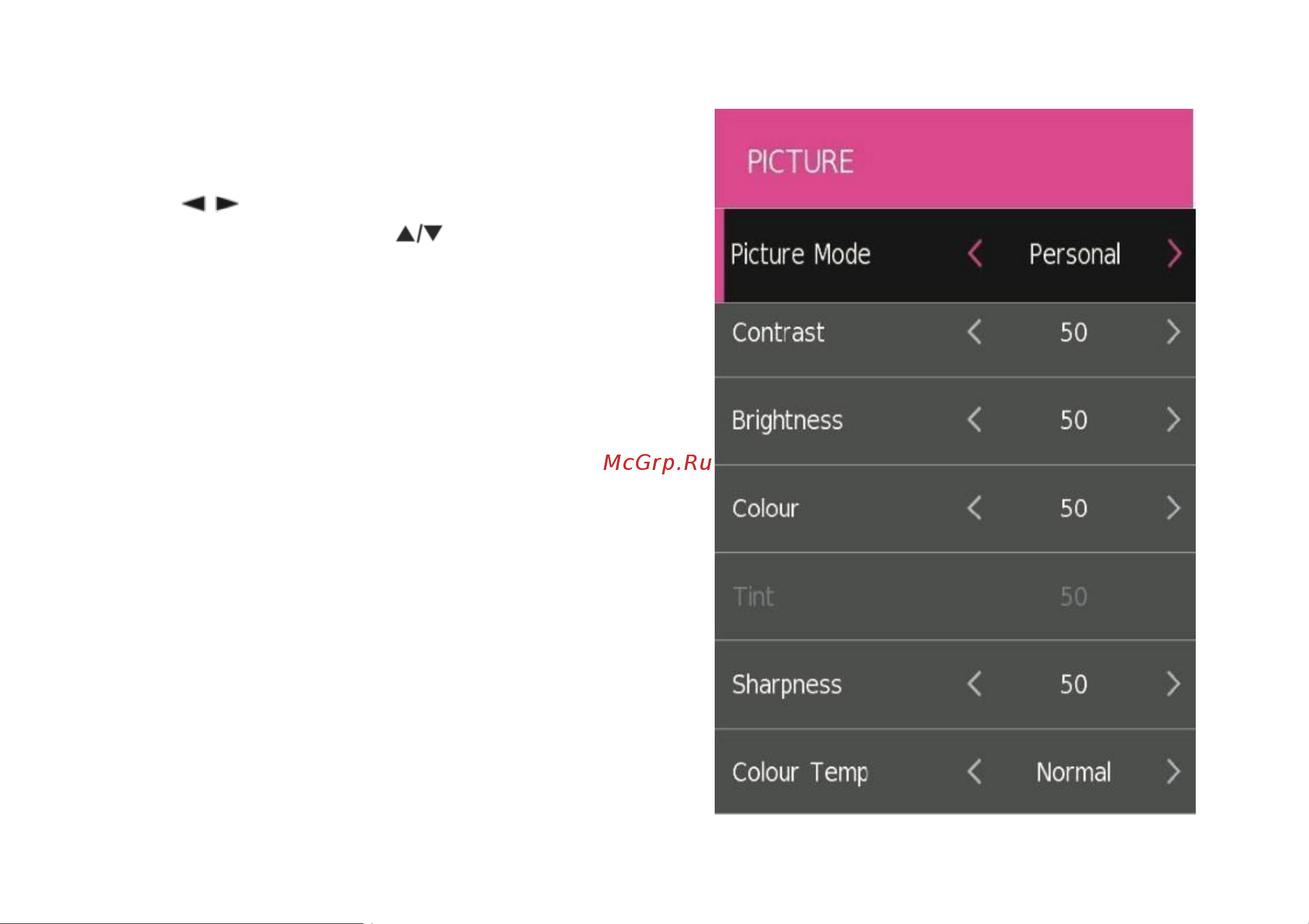This screenshot has width=1309, height=924.
Task: Switch Colour Temp to next option
Action: [x=1173, y=772]
